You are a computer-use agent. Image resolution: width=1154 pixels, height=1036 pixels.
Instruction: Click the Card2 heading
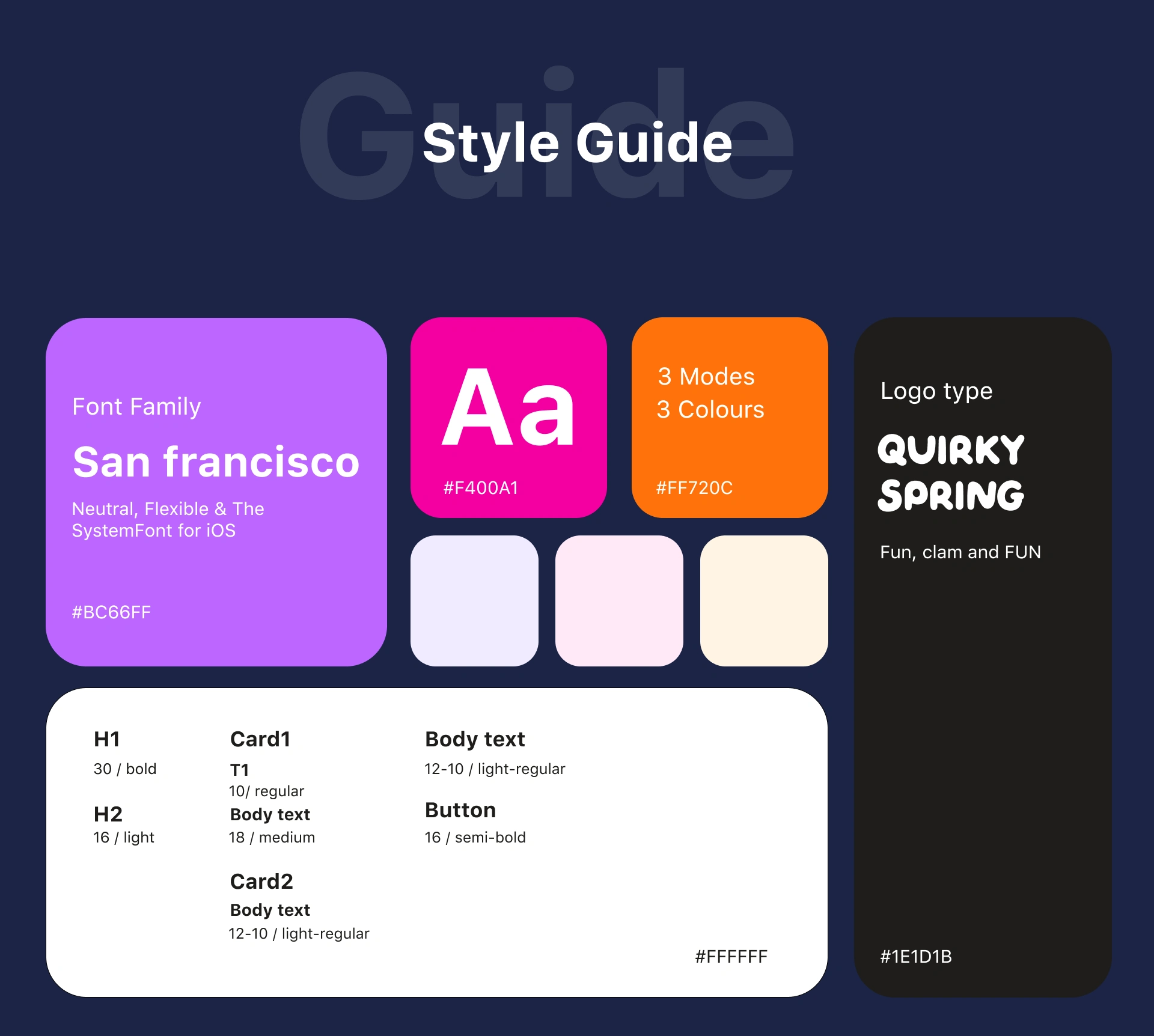click(261, 882)
